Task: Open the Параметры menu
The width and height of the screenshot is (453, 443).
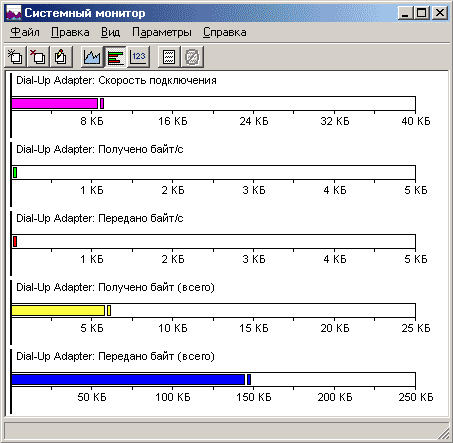Action: pos(162,32)
